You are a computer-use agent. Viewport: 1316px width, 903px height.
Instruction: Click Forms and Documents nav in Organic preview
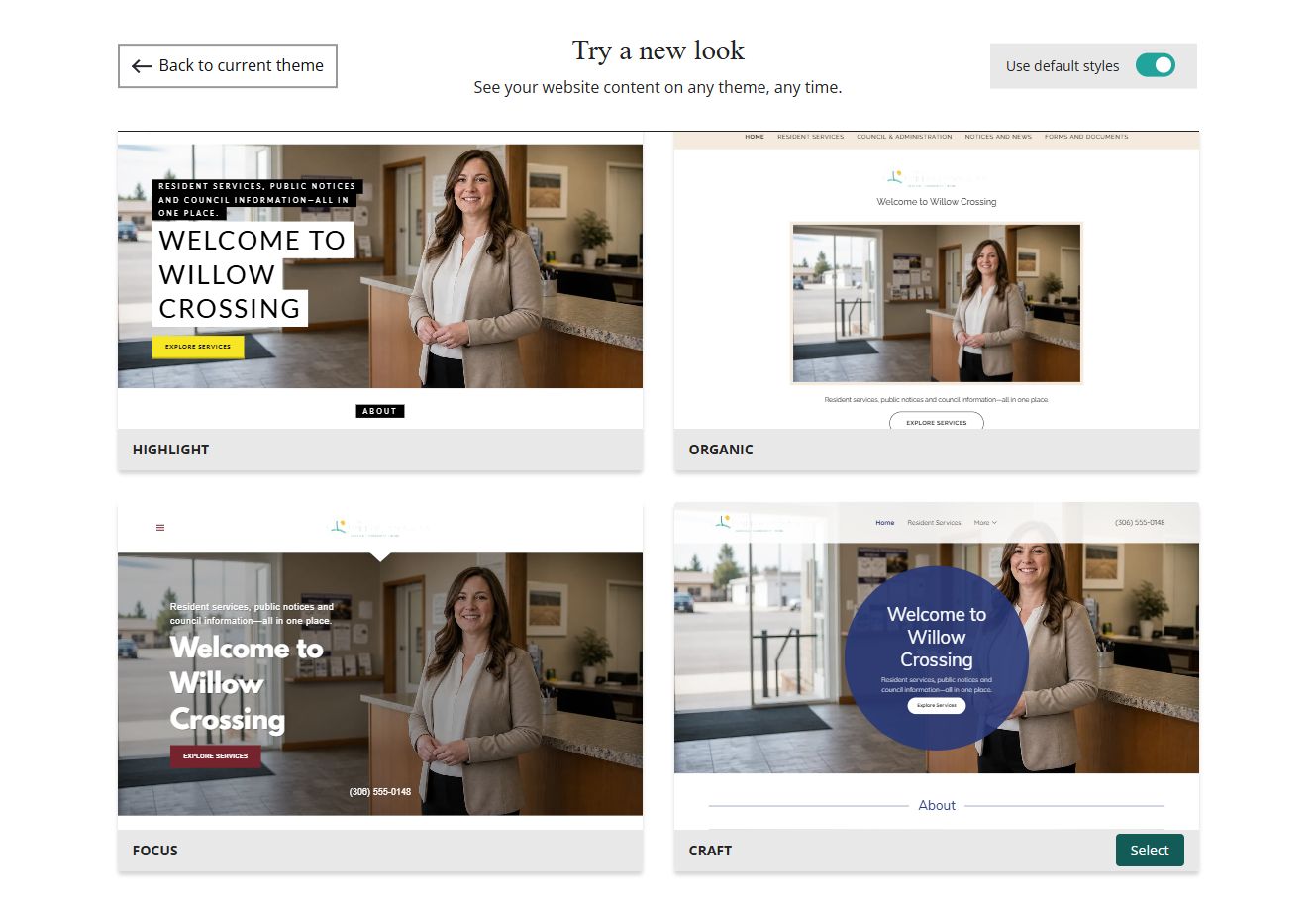point(1086,137)
